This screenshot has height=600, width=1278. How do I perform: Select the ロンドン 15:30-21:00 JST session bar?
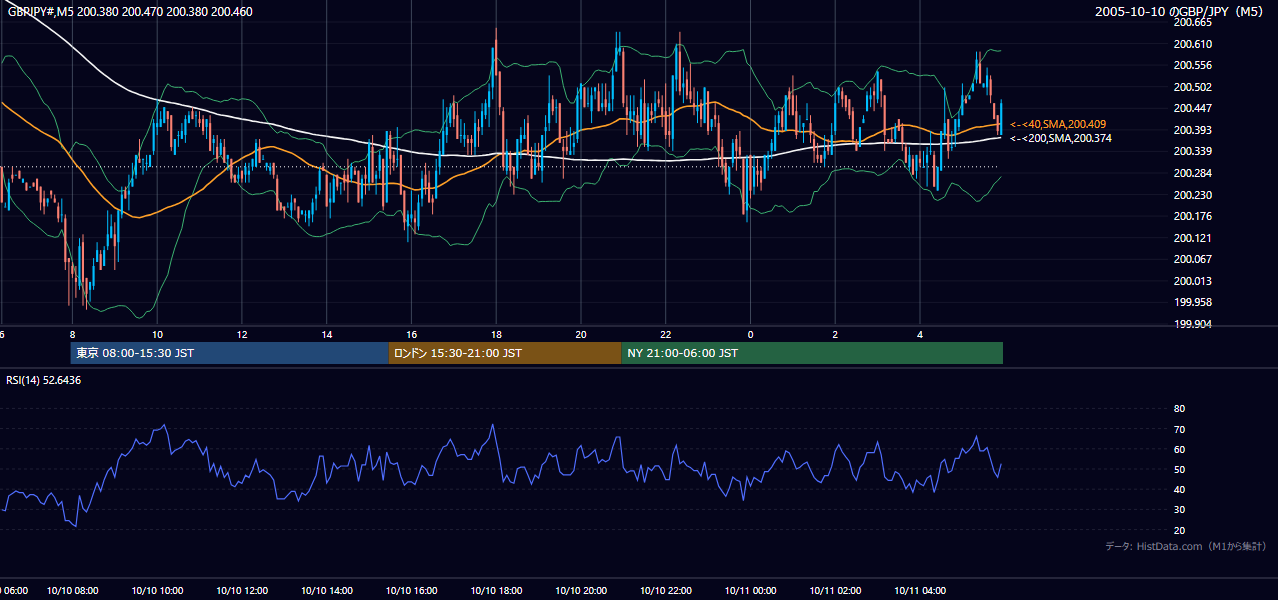tap(505, 353)
